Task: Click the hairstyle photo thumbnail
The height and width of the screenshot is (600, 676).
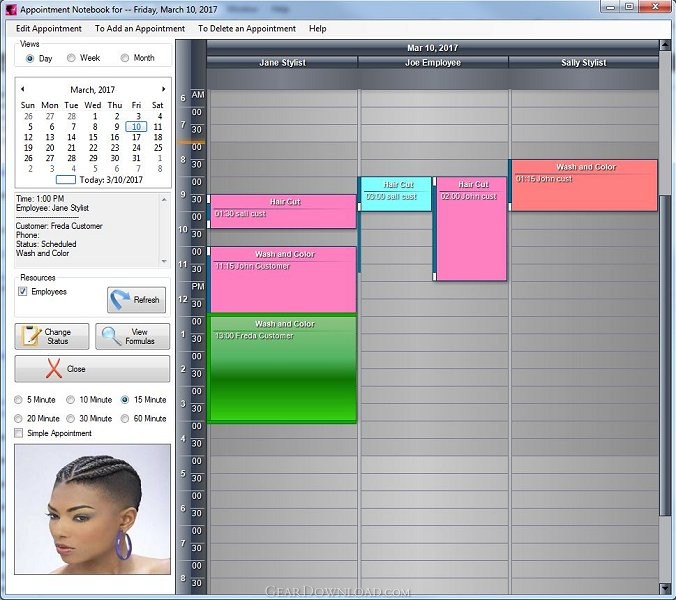Action: click(x=92, y=509)
